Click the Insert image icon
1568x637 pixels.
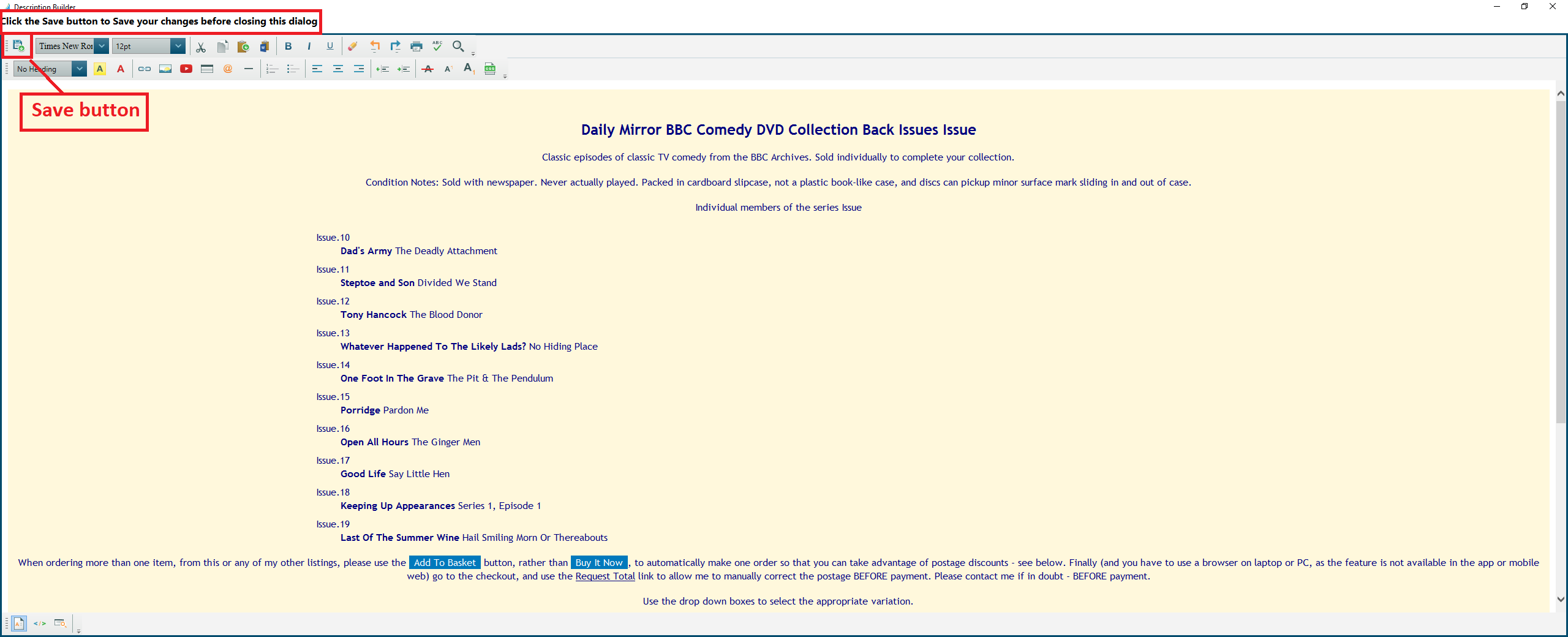(x=165, y=69)
